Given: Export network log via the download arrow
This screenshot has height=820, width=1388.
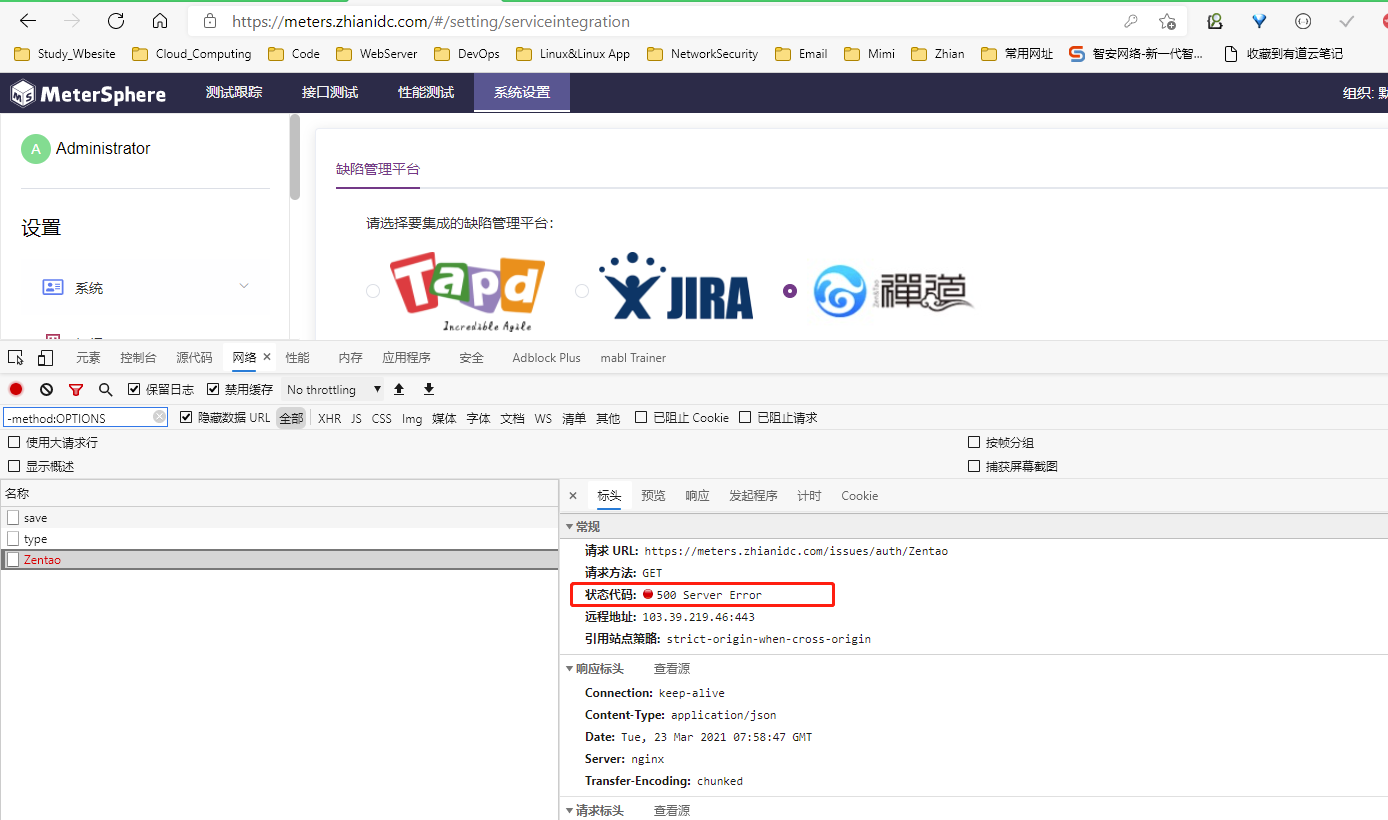Looking at the screenshot, I should pos(428,389).
